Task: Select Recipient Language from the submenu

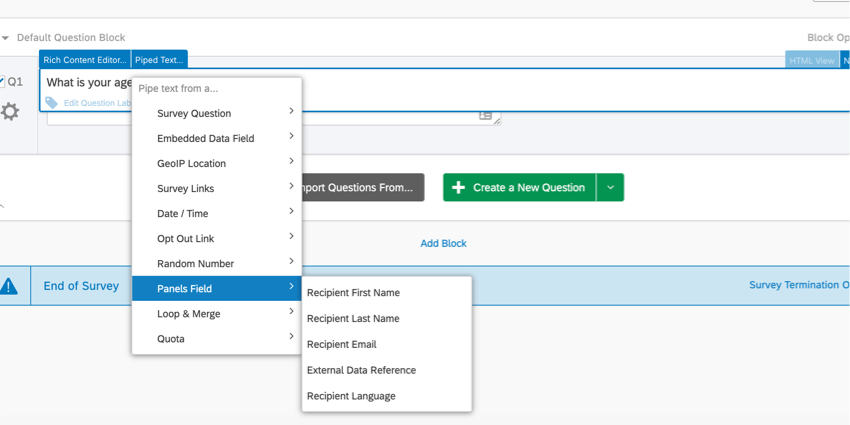Action: click(351, 396)
